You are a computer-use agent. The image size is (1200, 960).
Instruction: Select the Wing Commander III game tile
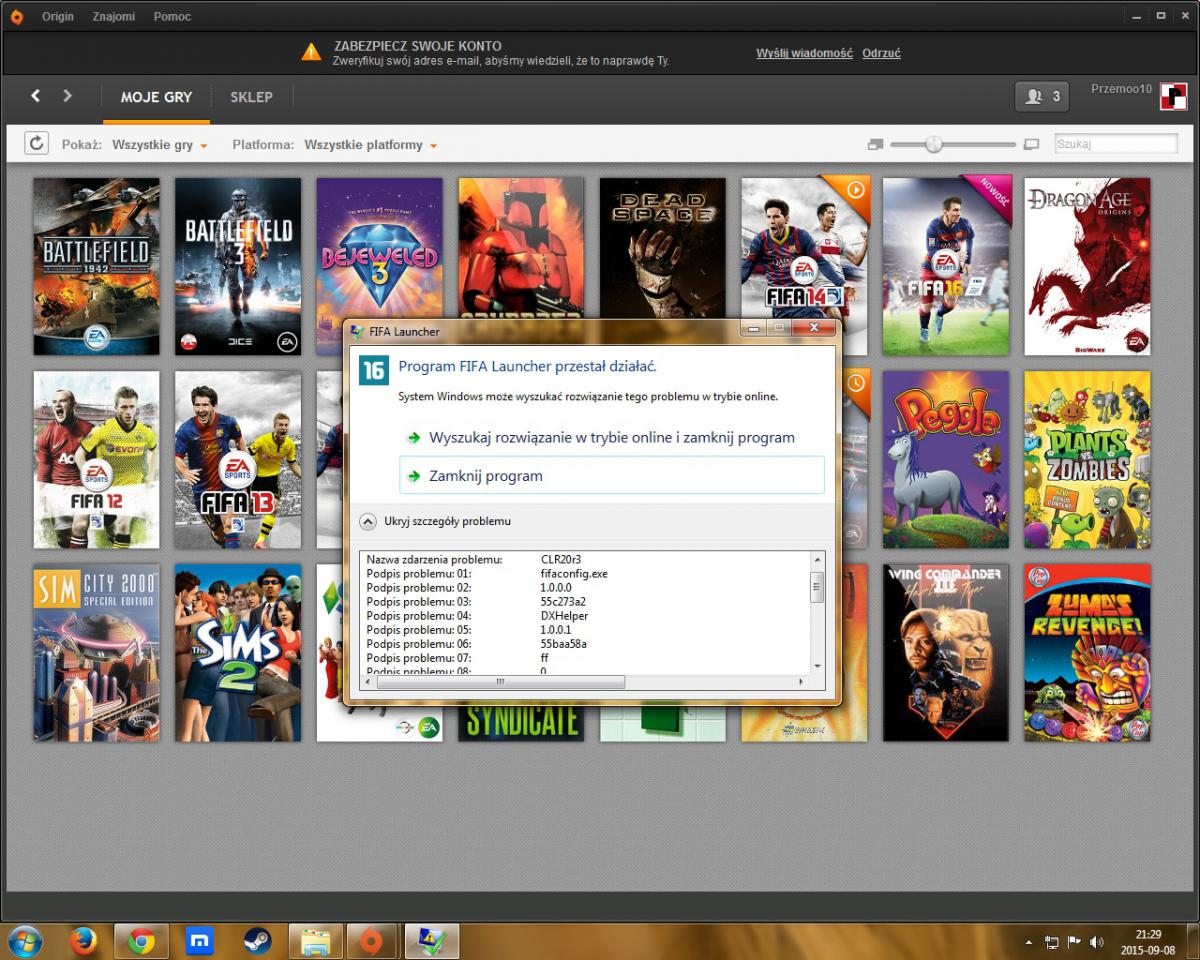pyautogui.click(x=946, y=653)
